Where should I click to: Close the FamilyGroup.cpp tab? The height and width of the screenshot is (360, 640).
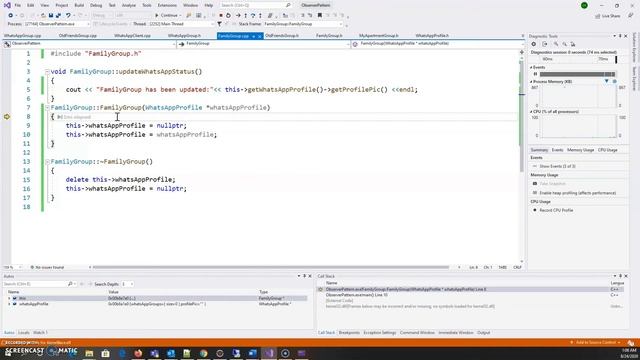pos(260,36)
